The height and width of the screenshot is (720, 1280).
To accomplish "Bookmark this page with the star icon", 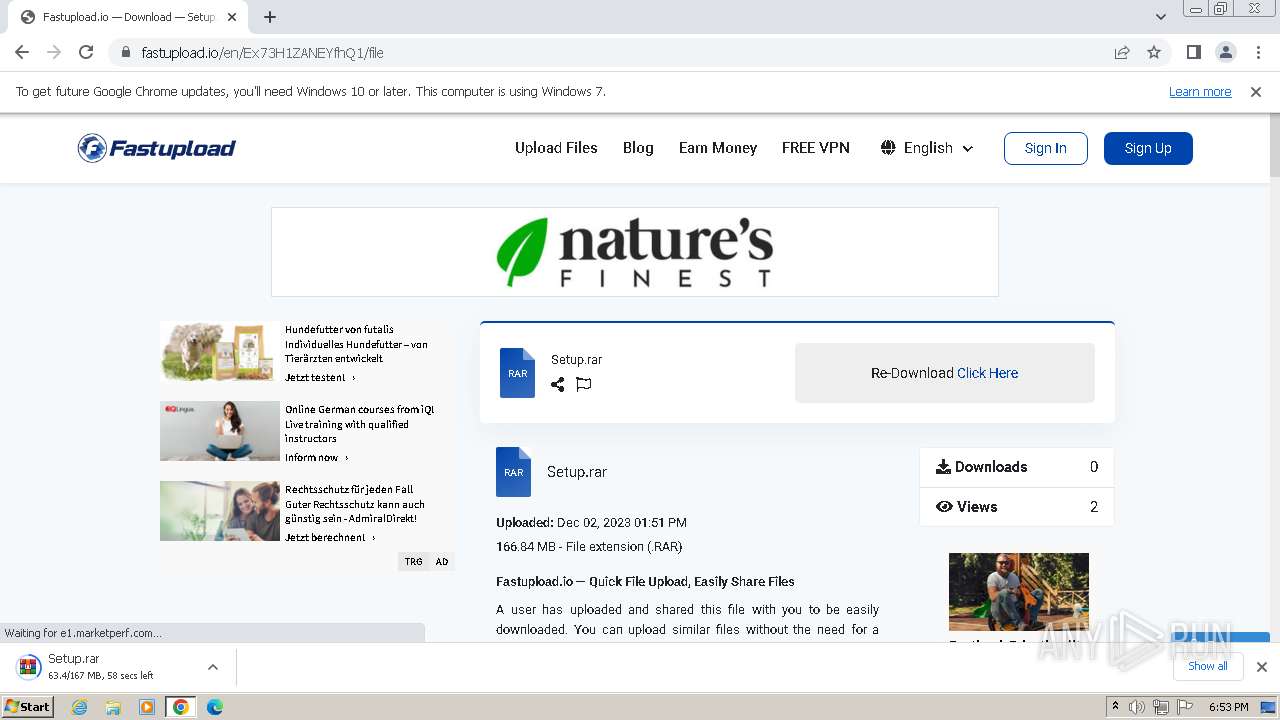I will pos(1154,52).
